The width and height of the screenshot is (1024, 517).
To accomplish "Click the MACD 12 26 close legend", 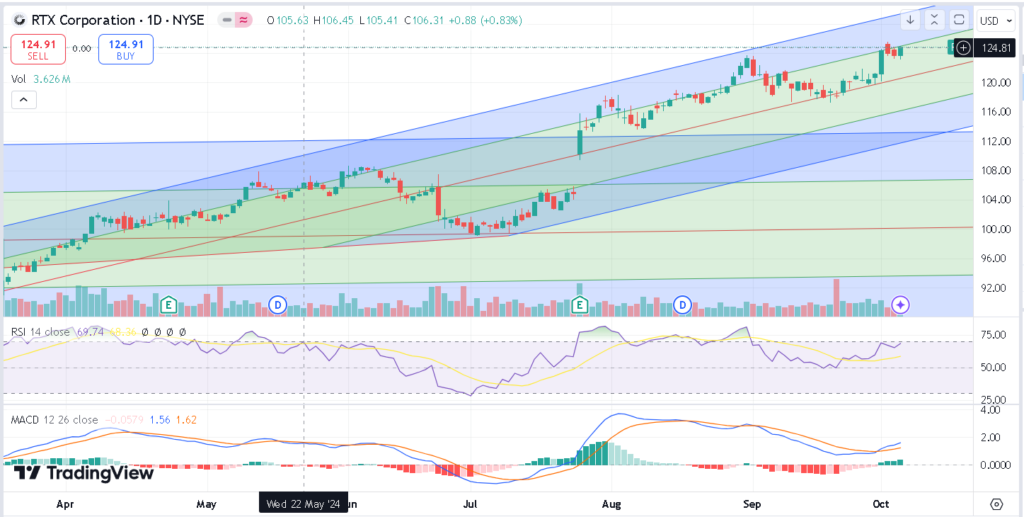I will pos(54,420).
